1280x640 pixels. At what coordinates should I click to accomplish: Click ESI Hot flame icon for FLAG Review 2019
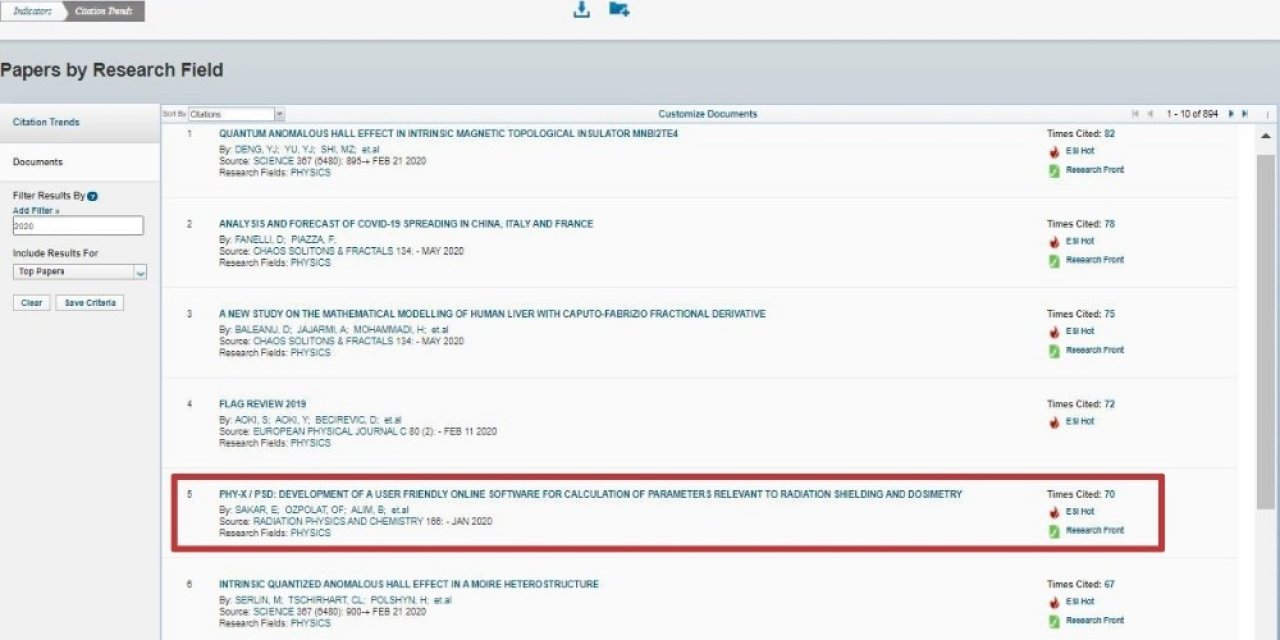coord(1054,422)
